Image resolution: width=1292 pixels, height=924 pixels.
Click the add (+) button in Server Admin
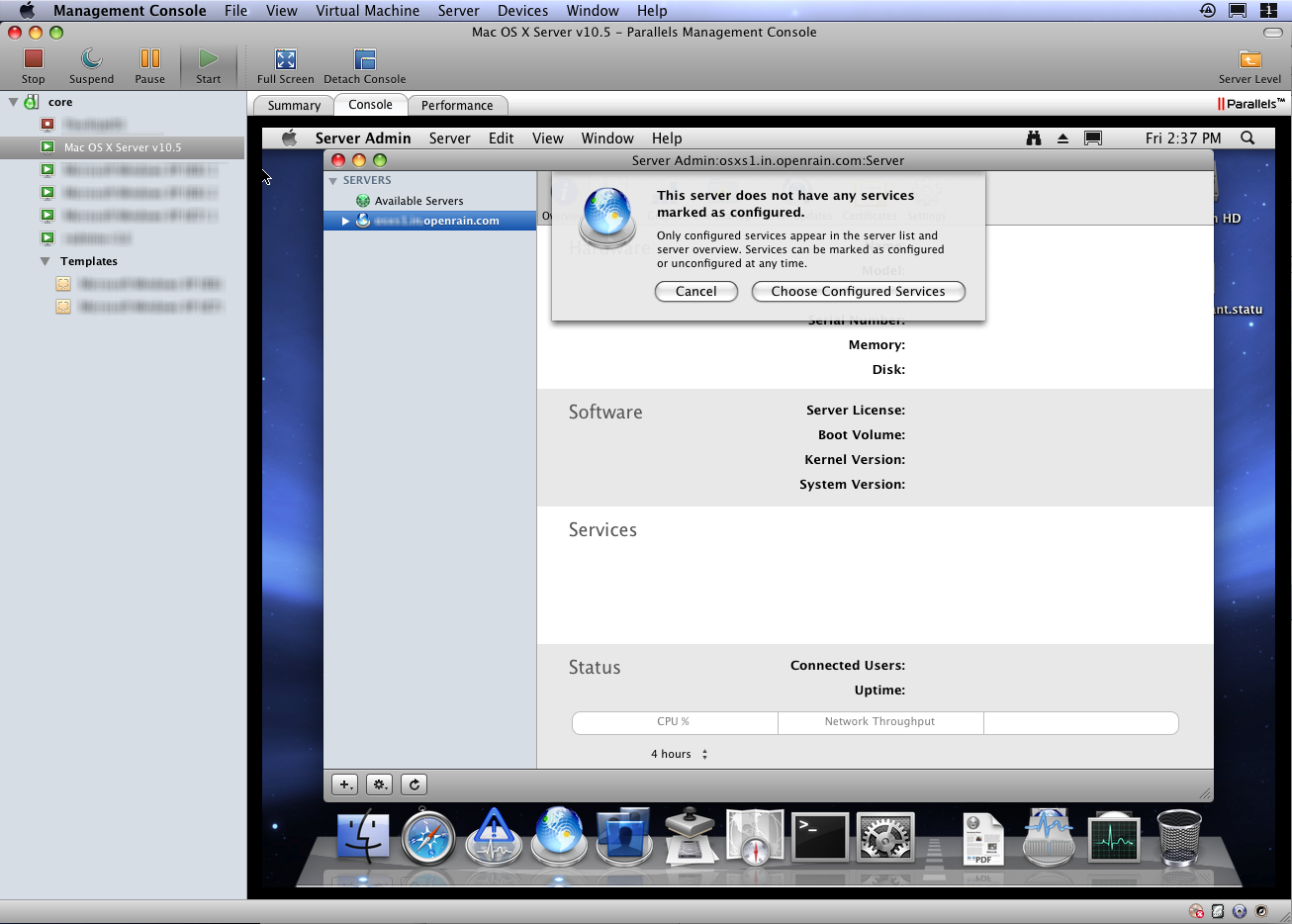(344, 785)
